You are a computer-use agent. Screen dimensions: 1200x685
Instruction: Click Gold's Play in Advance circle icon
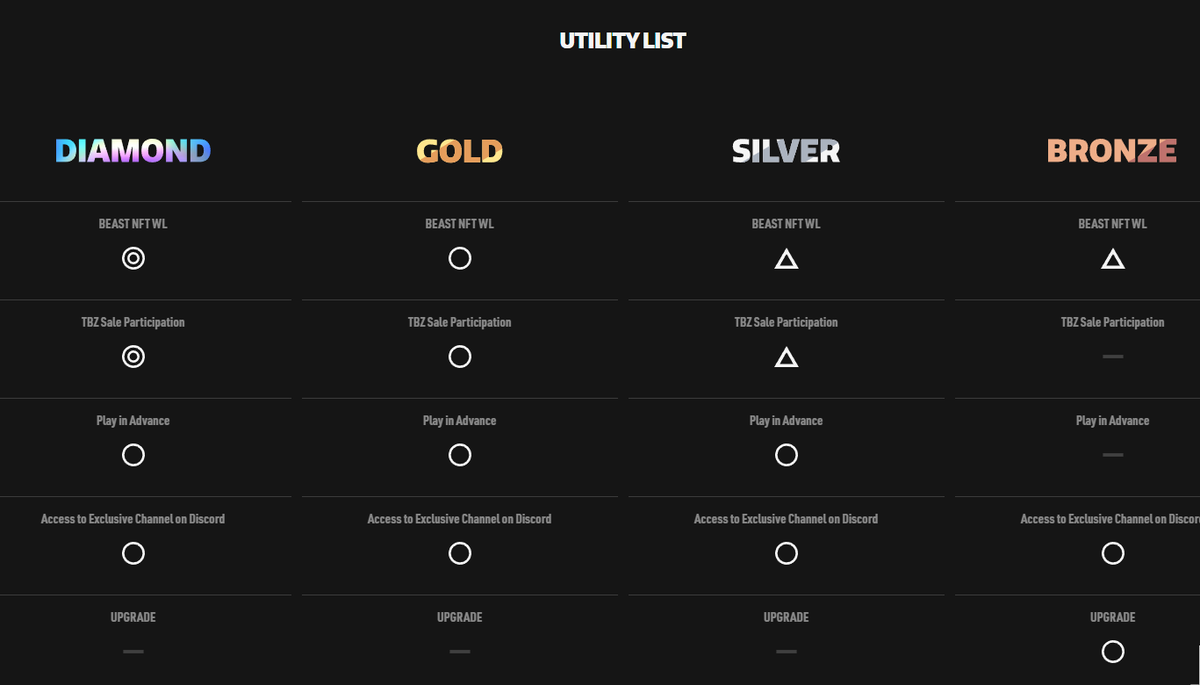click(x=460, y=455)
